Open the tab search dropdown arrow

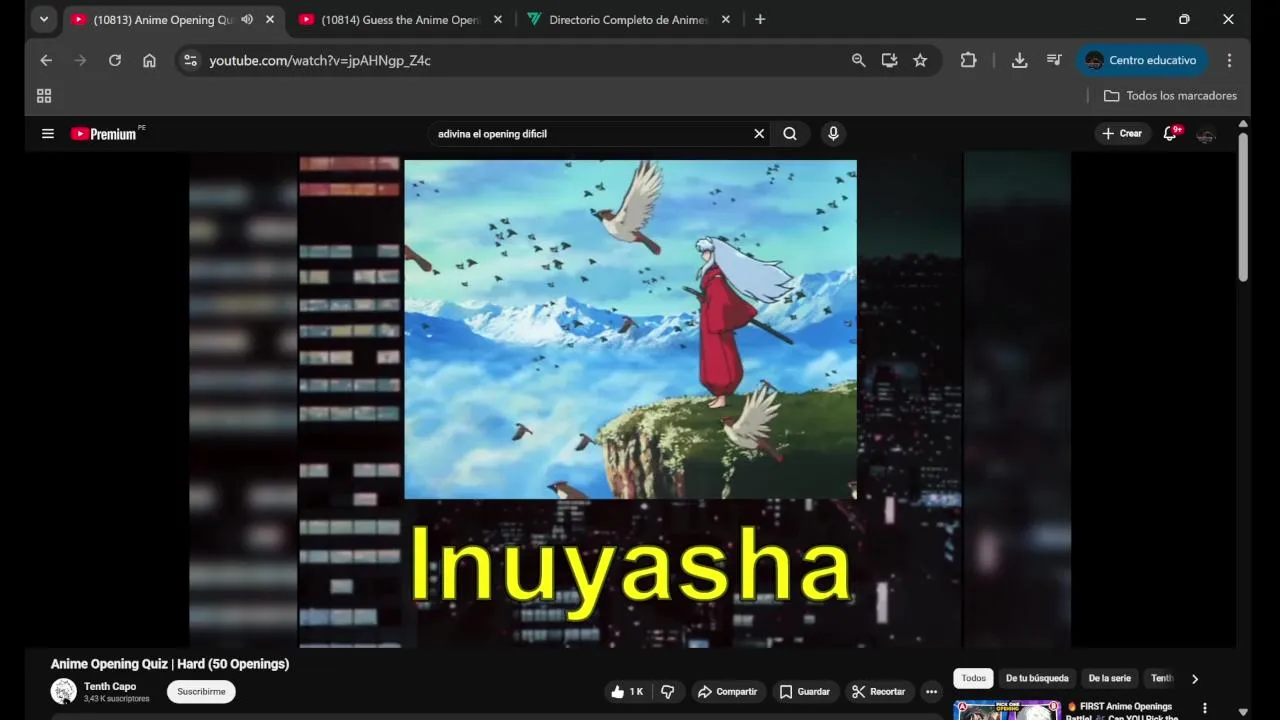coord(43,19)
